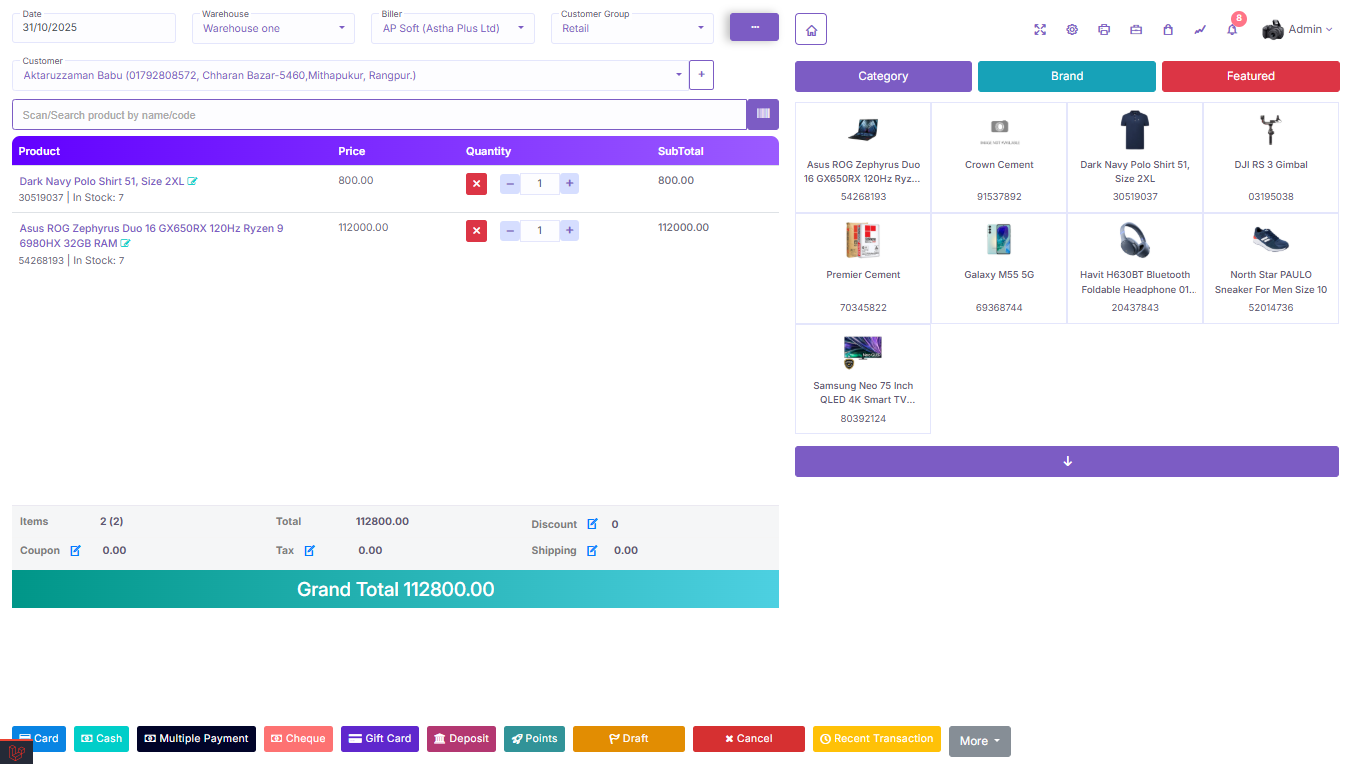Decrease Dark Navy Polo Shirt quantity

click(510, 184)
